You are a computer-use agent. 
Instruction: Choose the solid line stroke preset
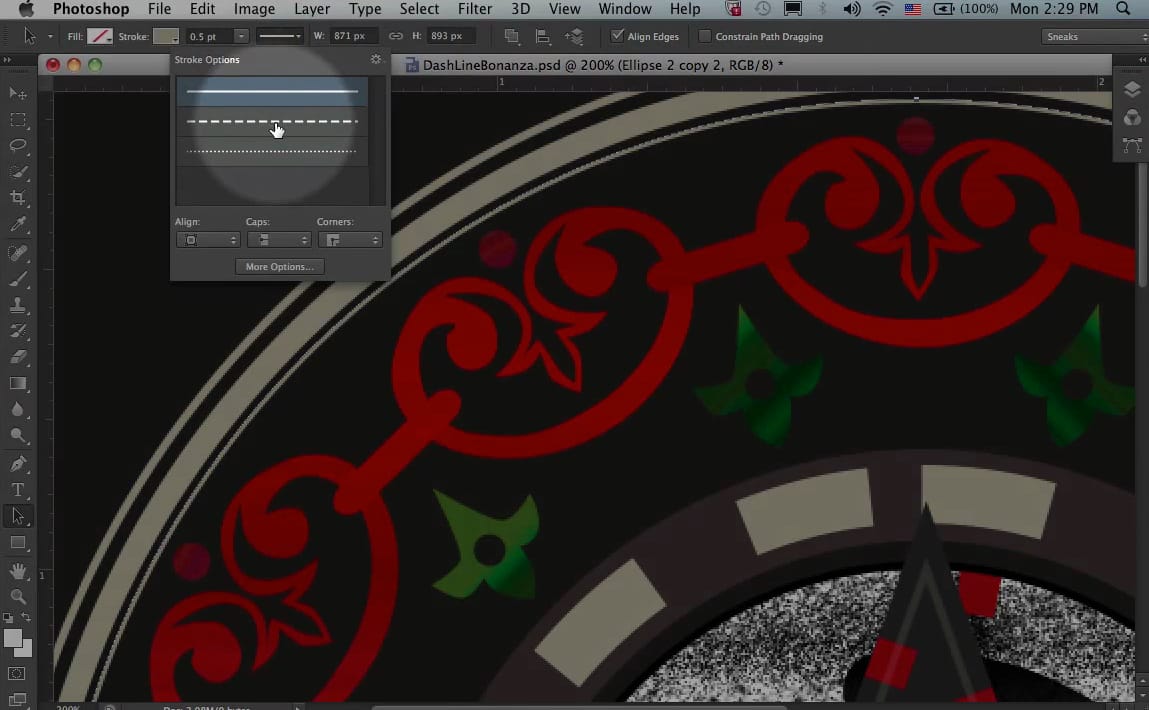pos(272,92)
